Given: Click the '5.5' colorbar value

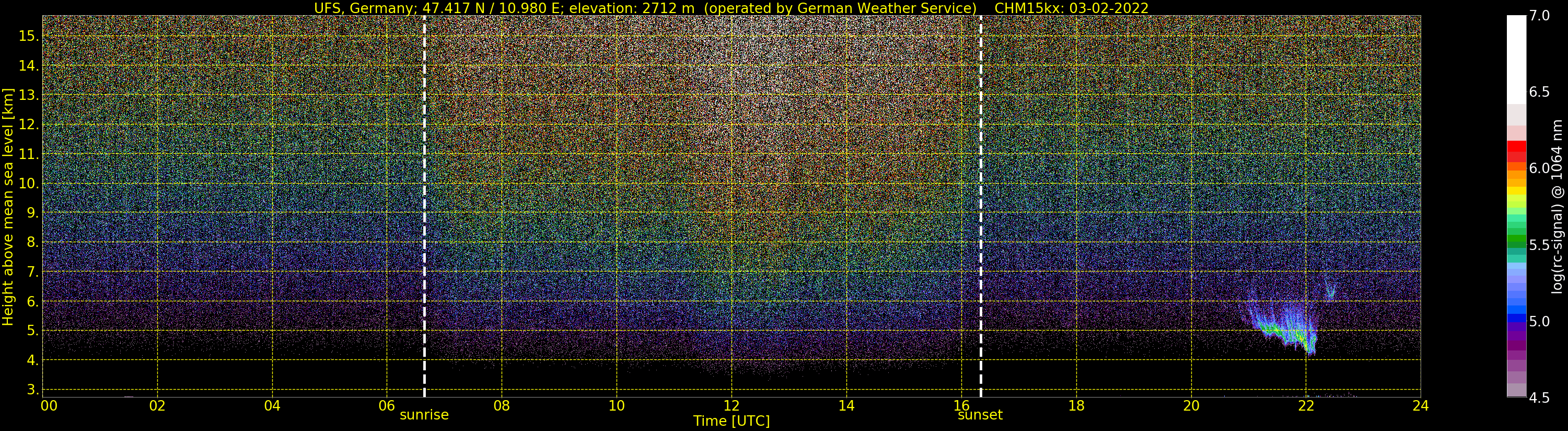Looking at the screenshot, I should (x=1539, y=245).
